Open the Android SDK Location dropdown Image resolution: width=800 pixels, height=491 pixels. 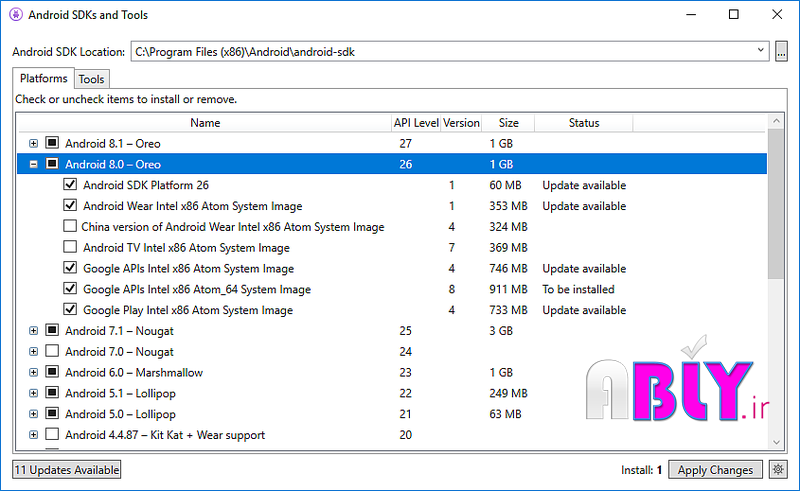tap(760, 51)
